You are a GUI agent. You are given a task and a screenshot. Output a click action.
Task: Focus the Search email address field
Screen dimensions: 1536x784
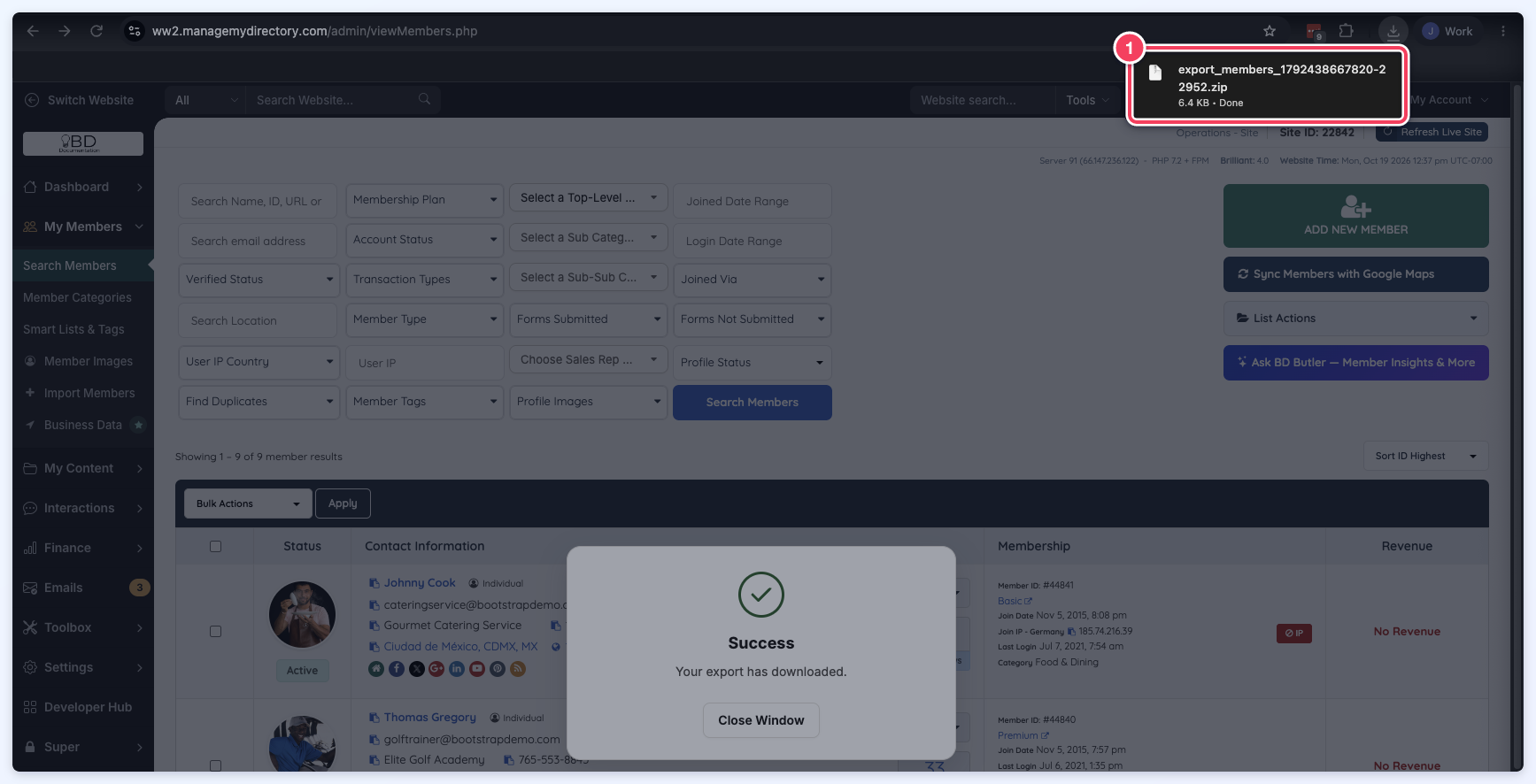258,241
